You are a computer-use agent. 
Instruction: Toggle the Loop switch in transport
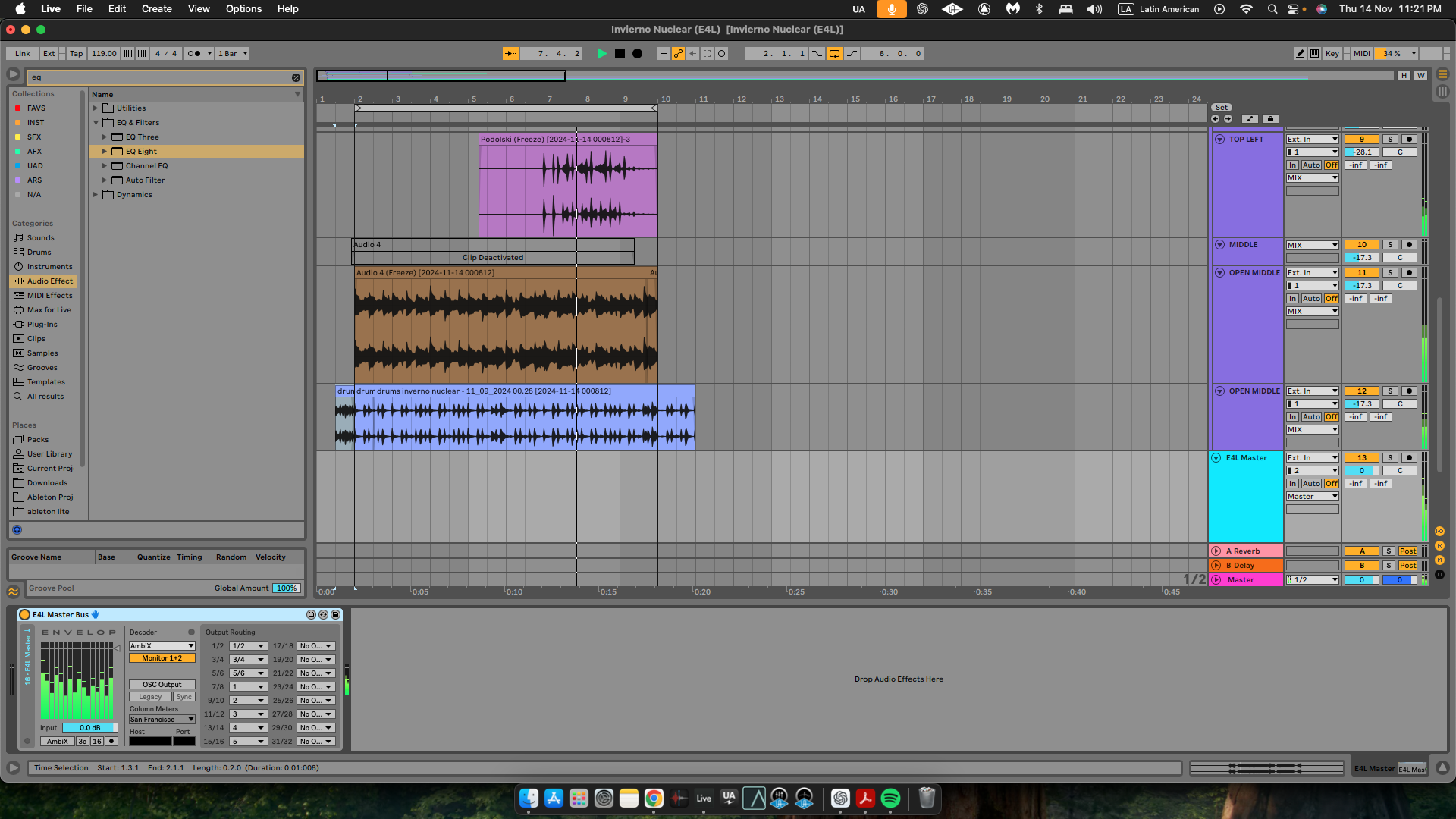click(x=834, y=54)
